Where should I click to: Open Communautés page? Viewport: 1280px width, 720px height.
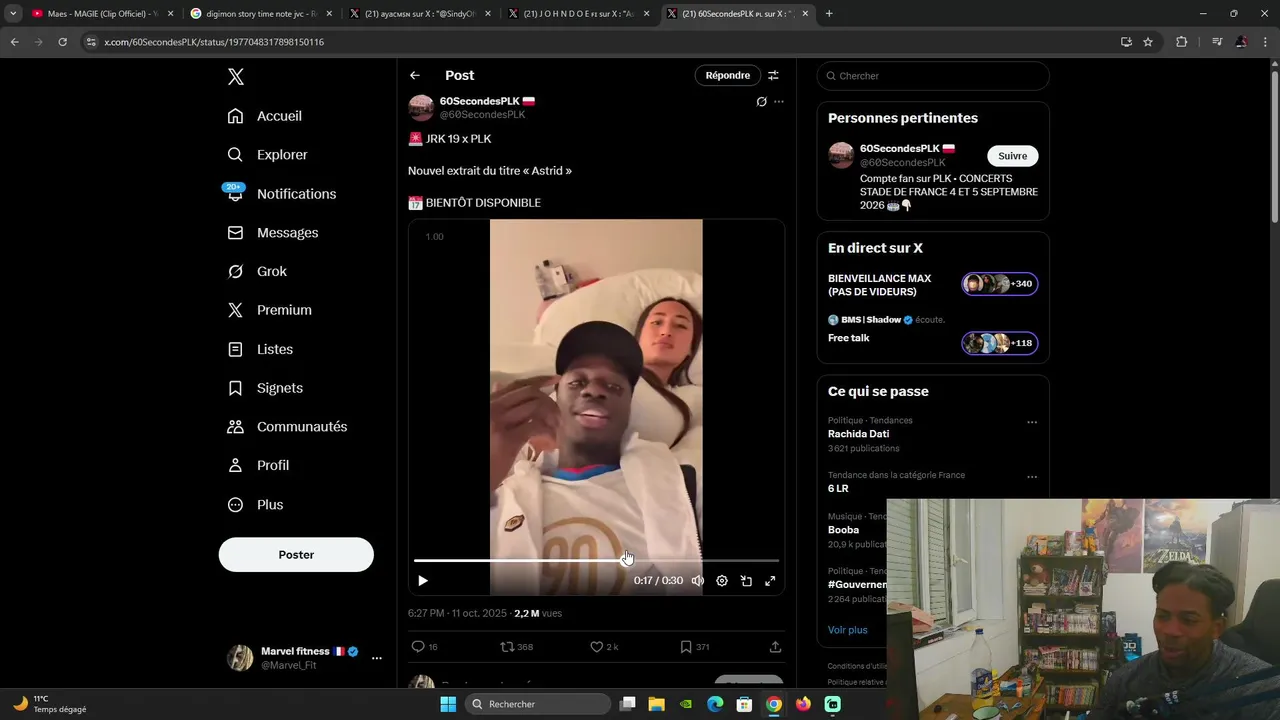(287, 427)
